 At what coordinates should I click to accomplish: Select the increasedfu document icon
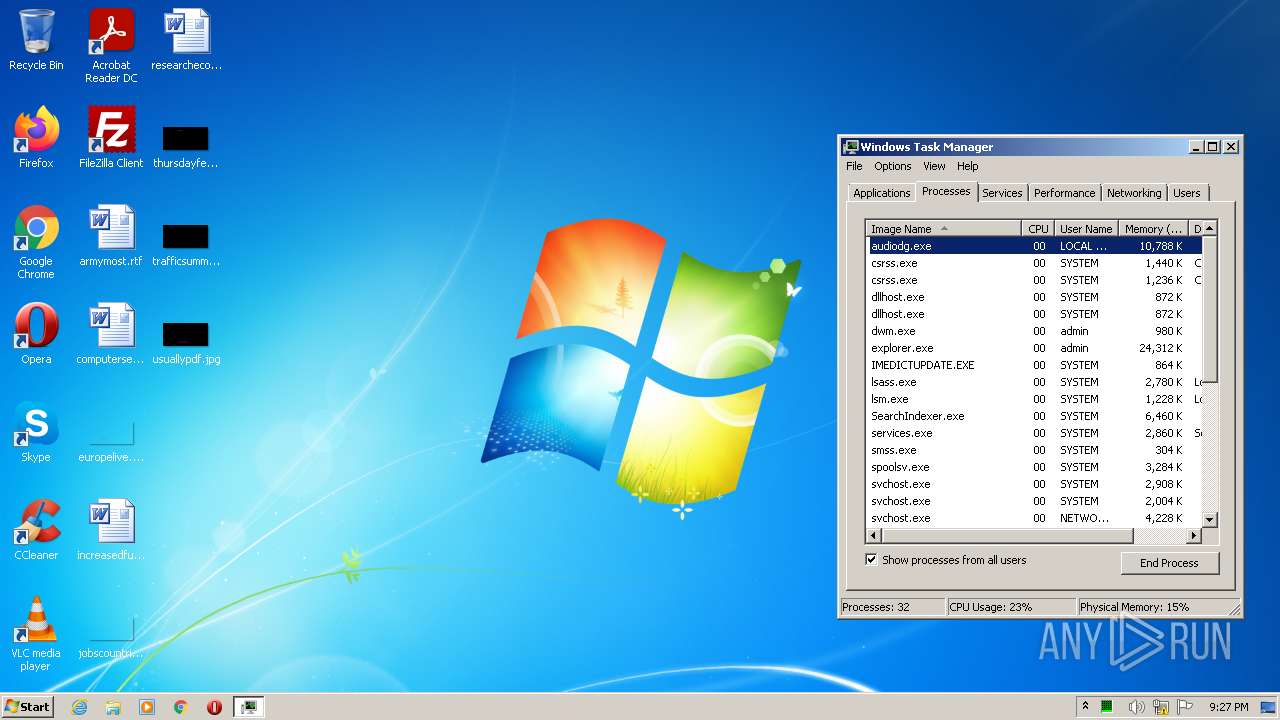point(111,530)
